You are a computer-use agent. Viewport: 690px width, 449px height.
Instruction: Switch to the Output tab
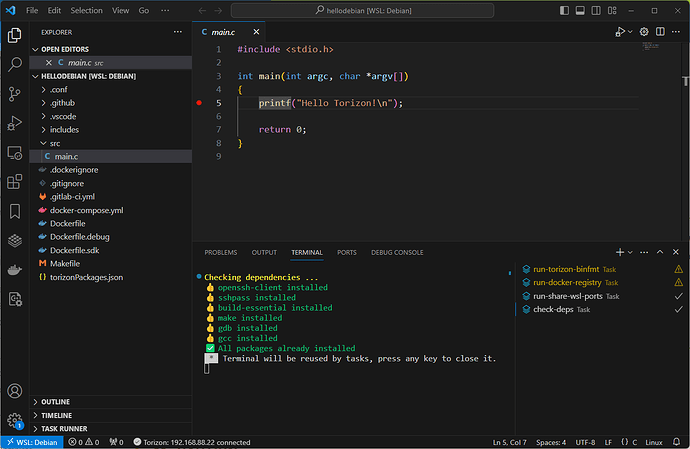[264, 253]
